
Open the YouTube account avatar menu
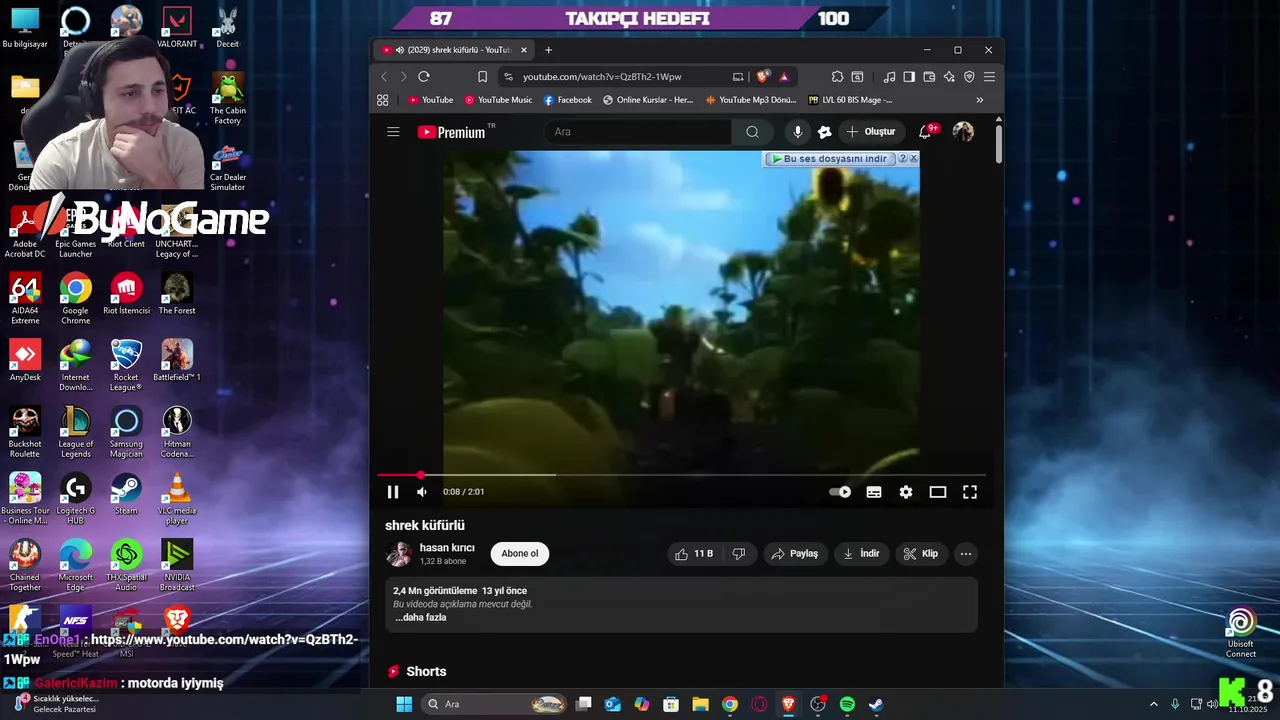[x=963, y=132]
